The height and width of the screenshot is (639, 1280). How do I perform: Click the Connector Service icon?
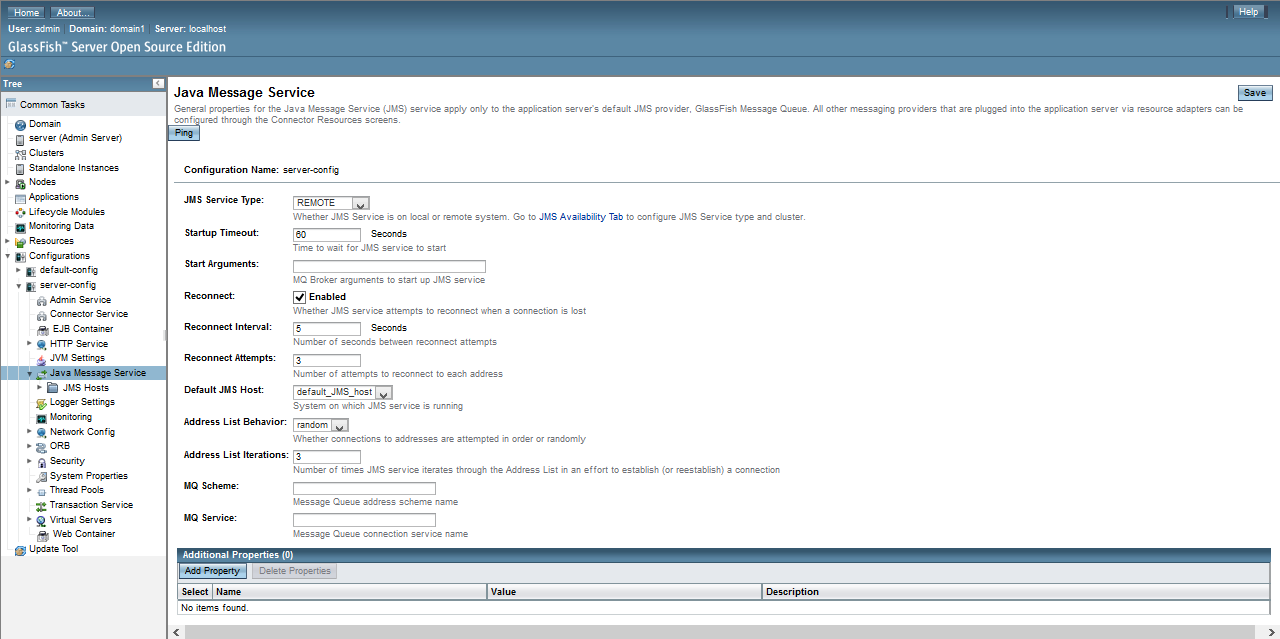(41, 315)
